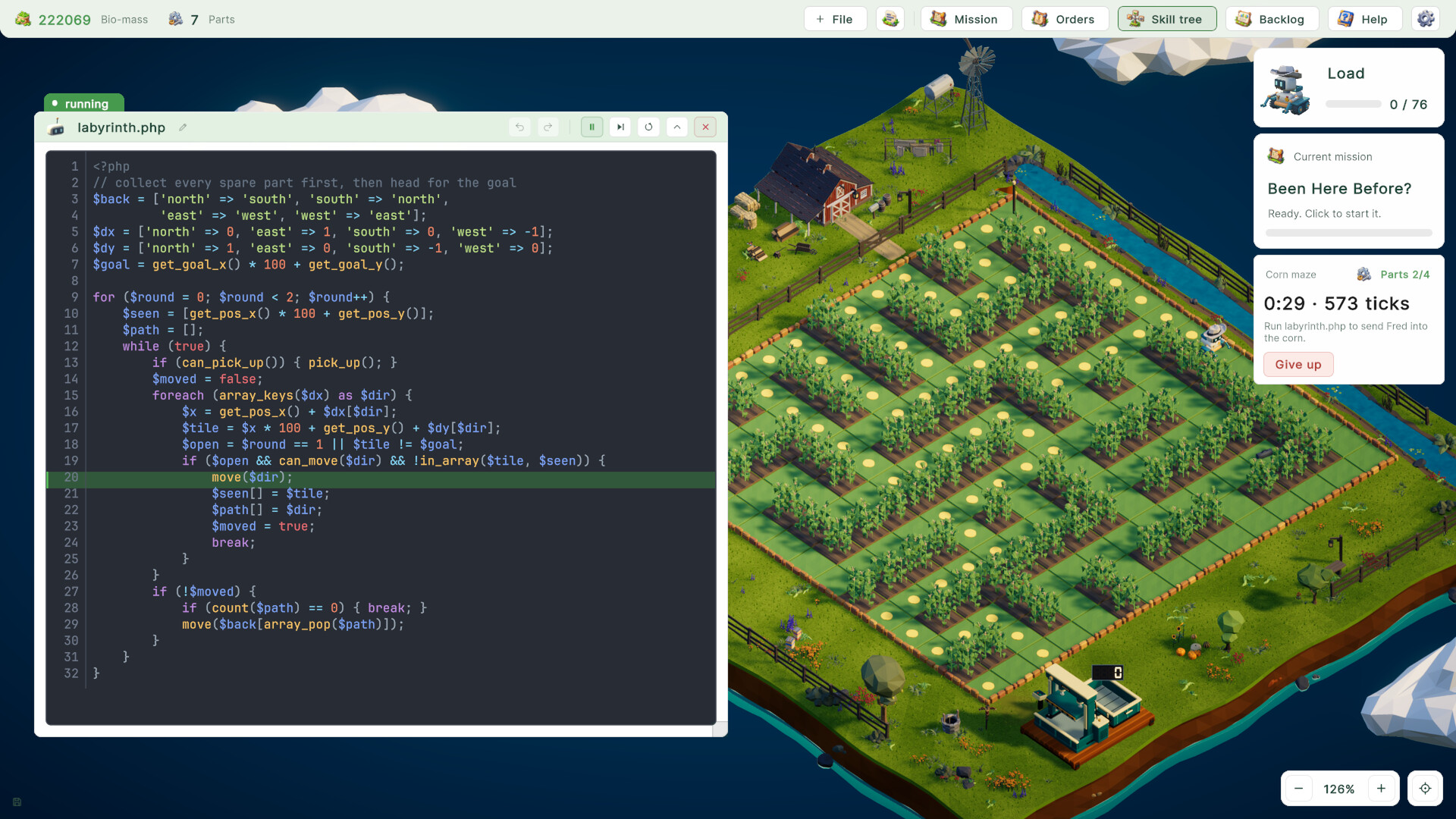The image size is (1456, 819).
Task: Redo edit in code editor
Action: pos(548,127)
